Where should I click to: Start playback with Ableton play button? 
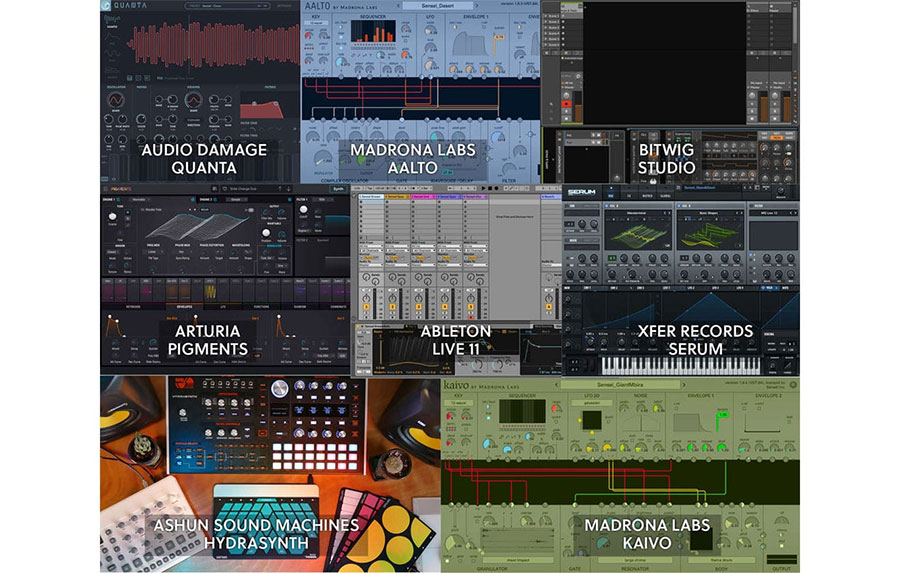click(x=484, y=188)
